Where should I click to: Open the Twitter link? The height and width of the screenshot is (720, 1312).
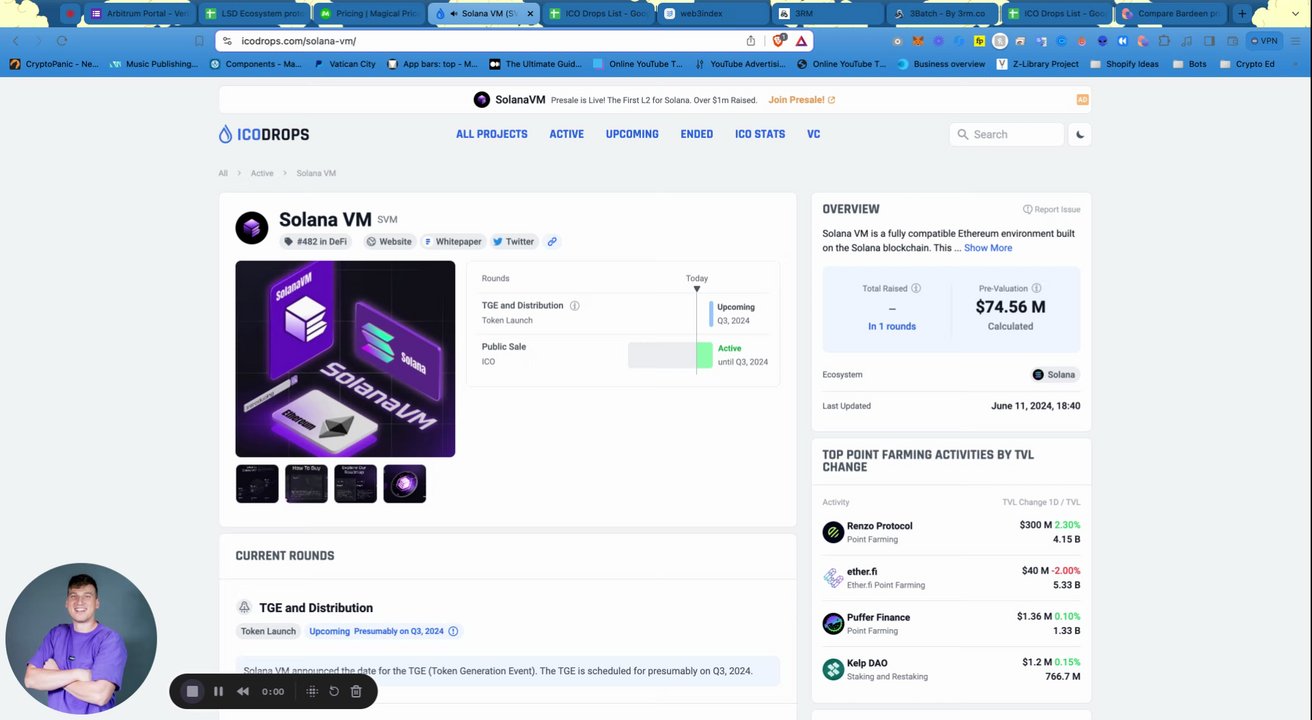[514, 241]
